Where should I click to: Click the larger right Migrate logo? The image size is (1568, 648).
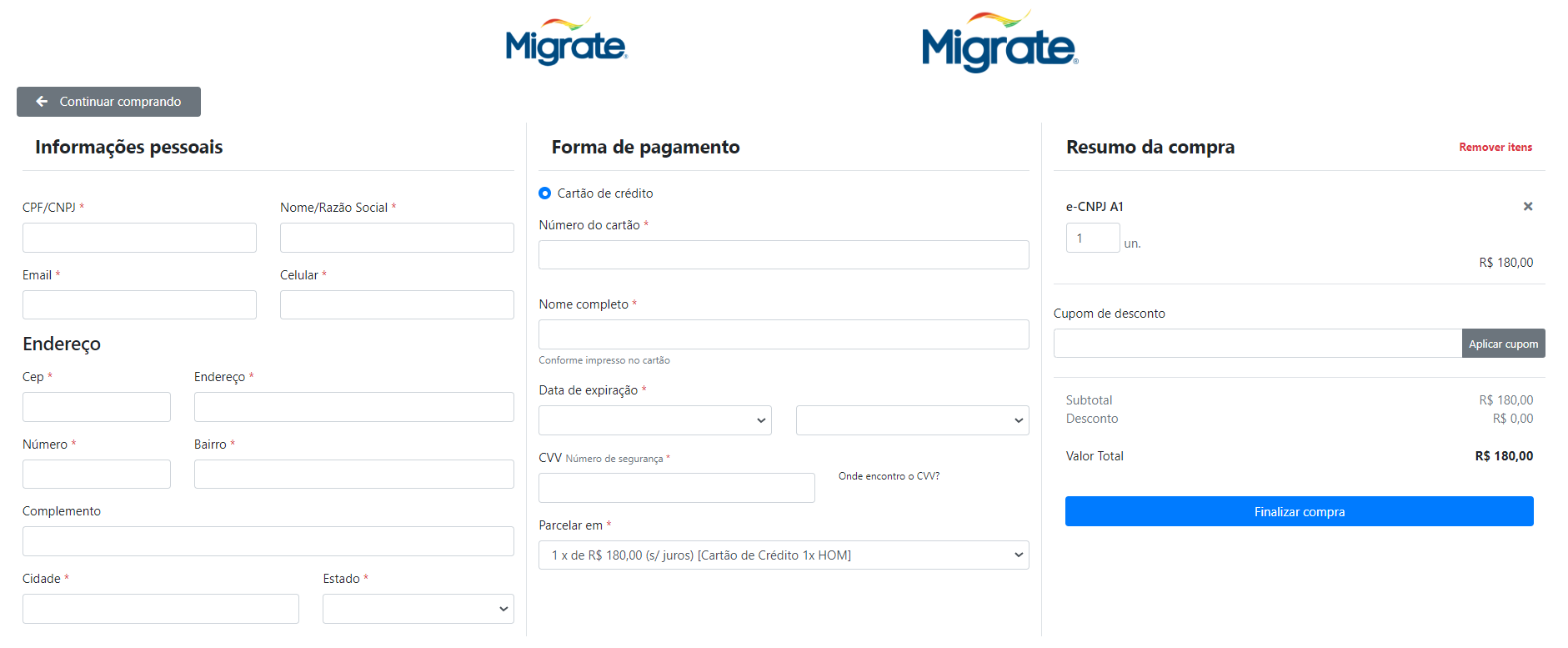click(x=999, y=43)
